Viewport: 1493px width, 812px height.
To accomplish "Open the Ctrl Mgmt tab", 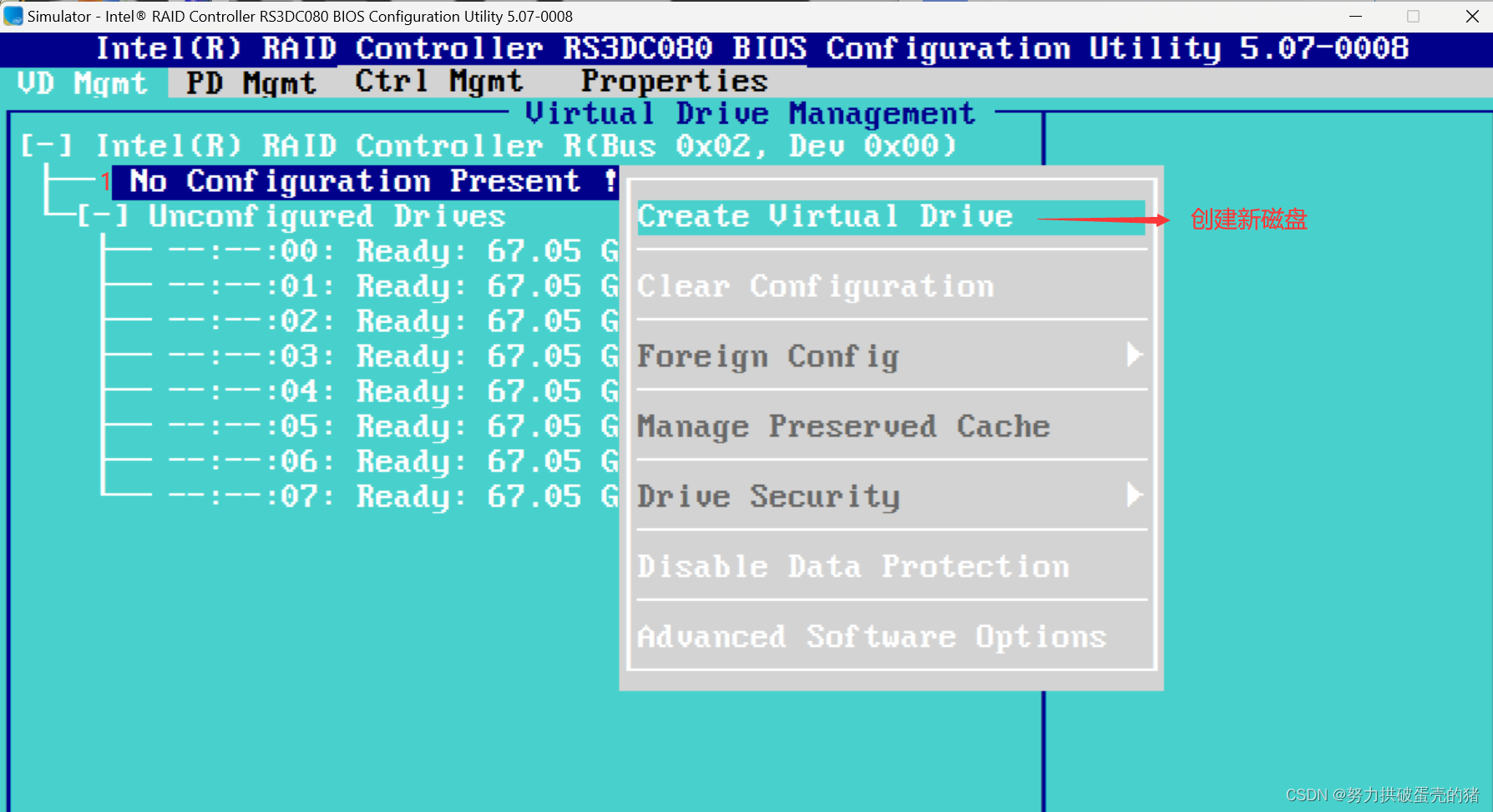I will click(439, 82).
